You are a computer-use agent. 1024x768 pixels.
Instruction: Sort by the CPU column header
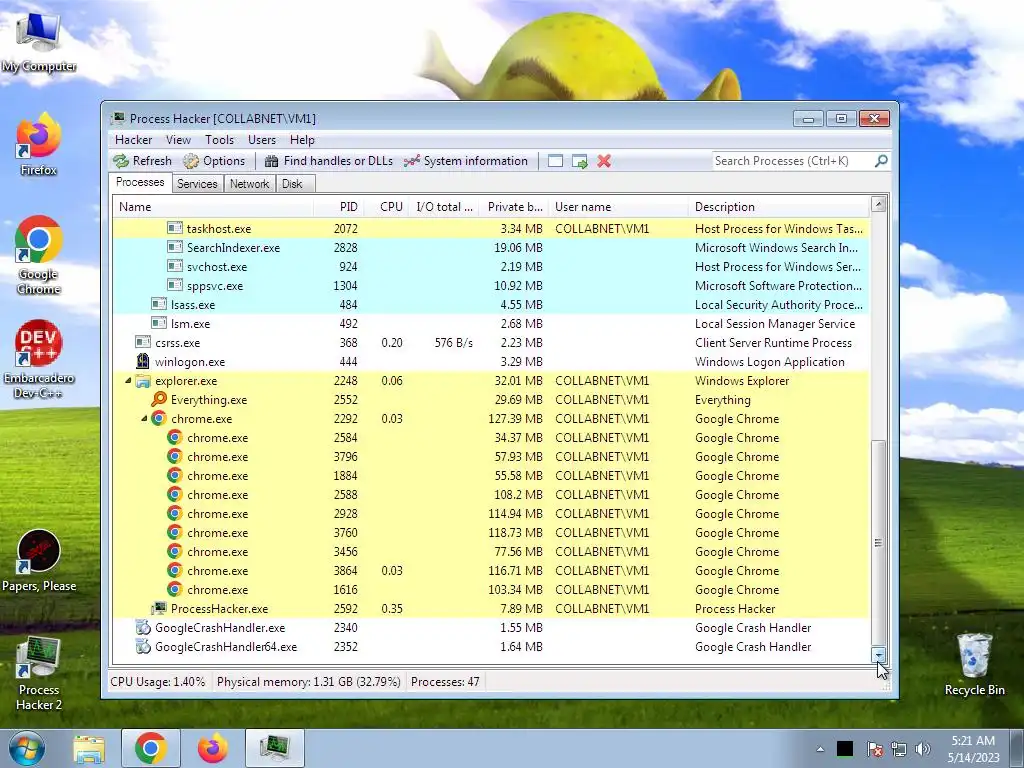point(387,206)
